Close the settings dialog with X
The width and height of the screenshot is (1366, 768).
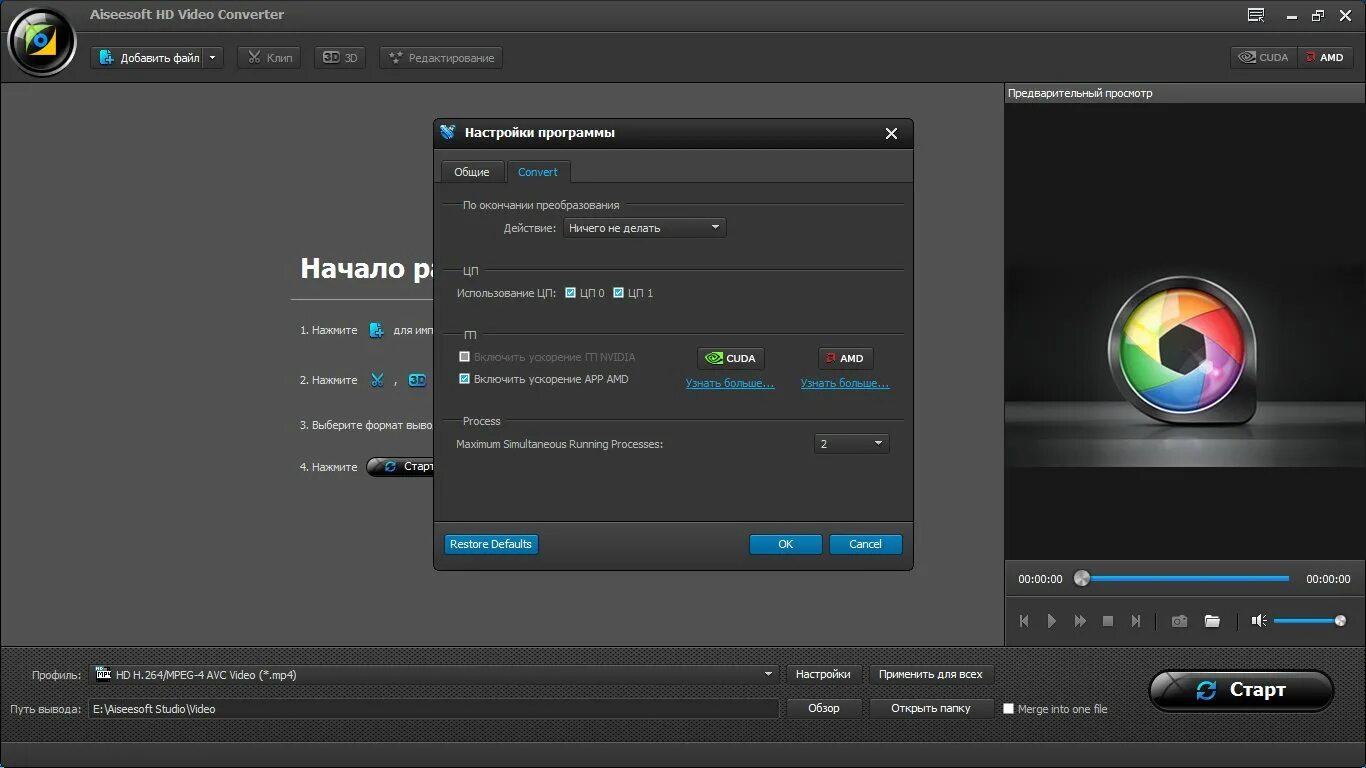[x=891, y=133]
